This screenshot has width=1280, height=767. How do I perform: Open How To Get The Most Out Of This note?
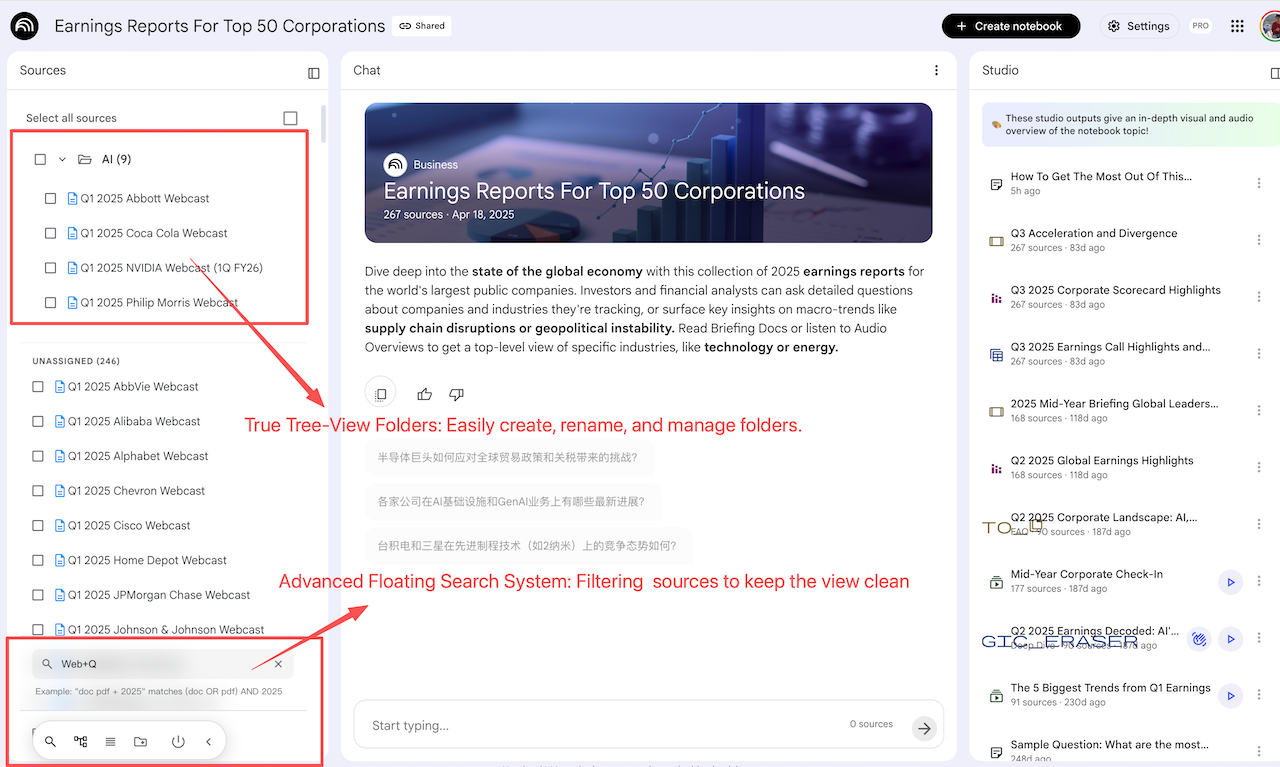point(1101,176)
